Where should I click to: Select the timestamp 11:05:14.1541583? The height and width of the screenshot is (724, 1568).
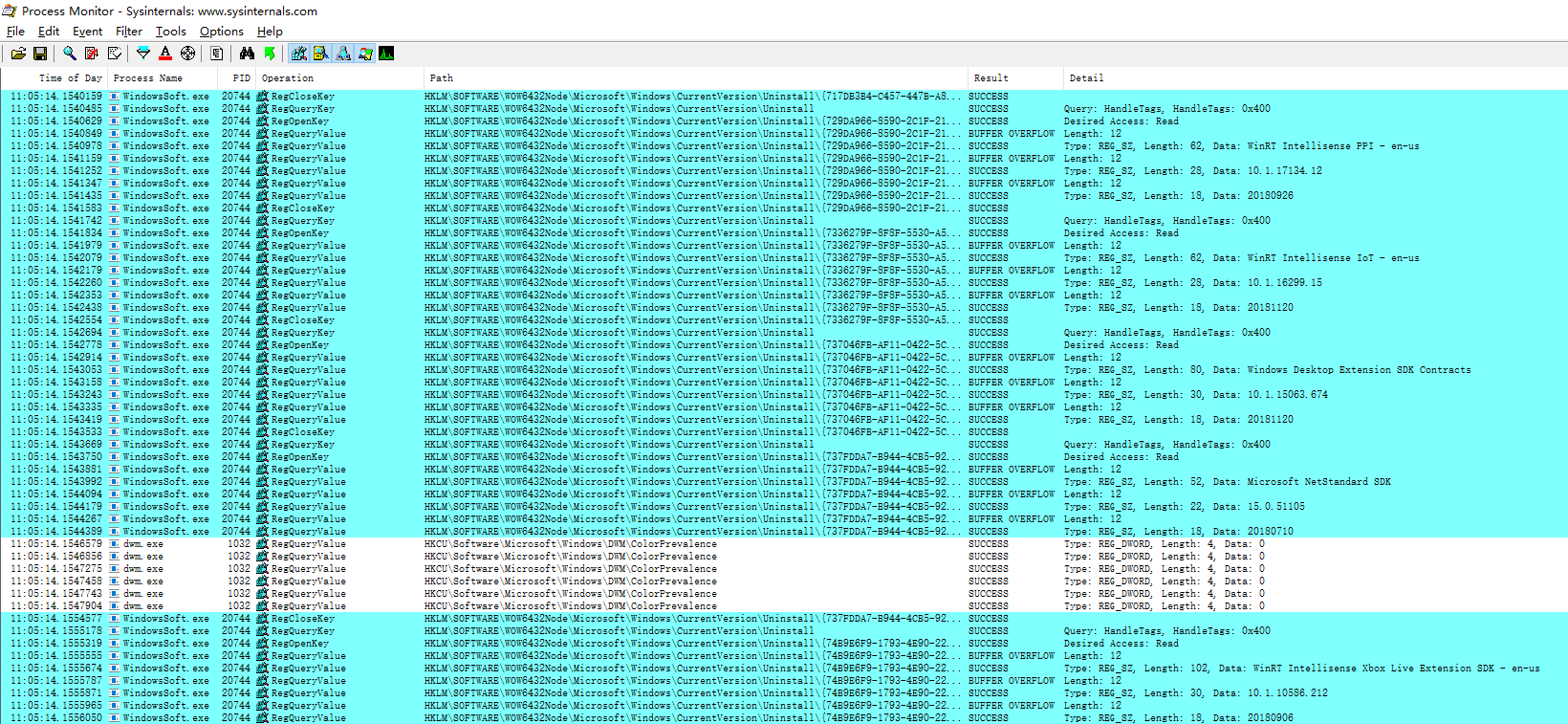coord(56,208)
